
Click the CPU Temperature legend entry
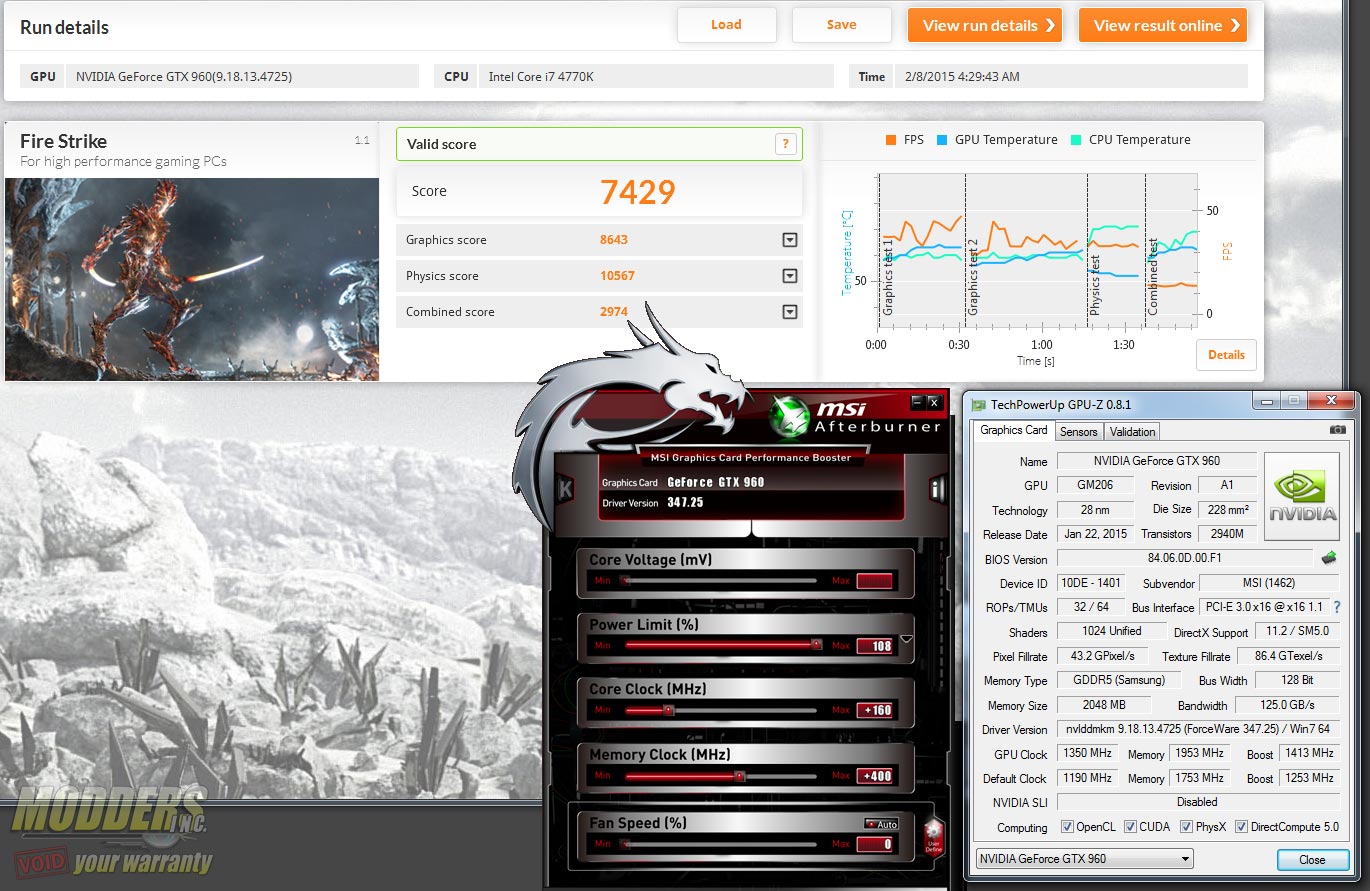(x=1130, y=140)
